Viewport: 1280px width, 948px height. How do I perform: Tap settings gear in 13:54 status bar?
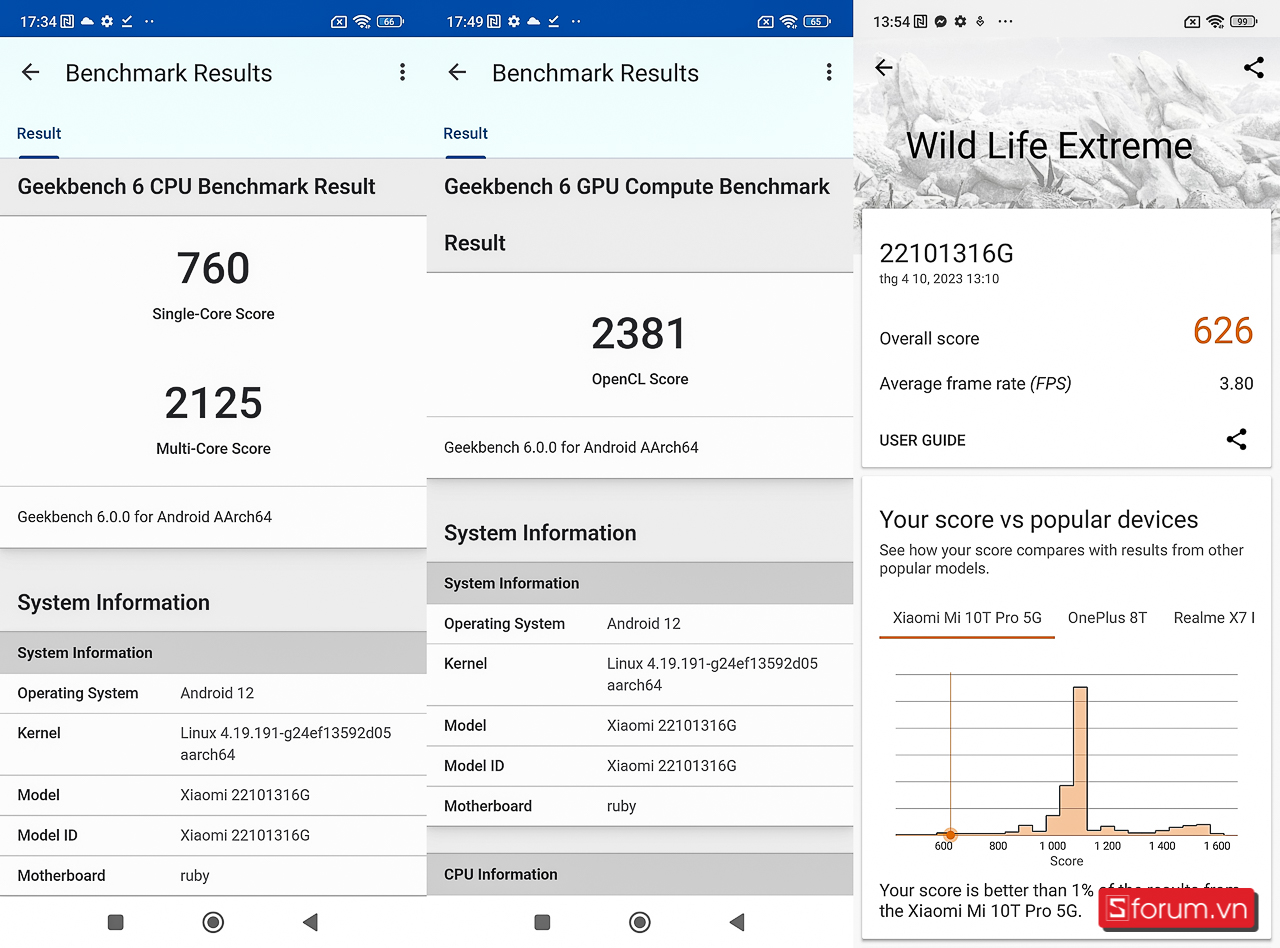[961, 21]
